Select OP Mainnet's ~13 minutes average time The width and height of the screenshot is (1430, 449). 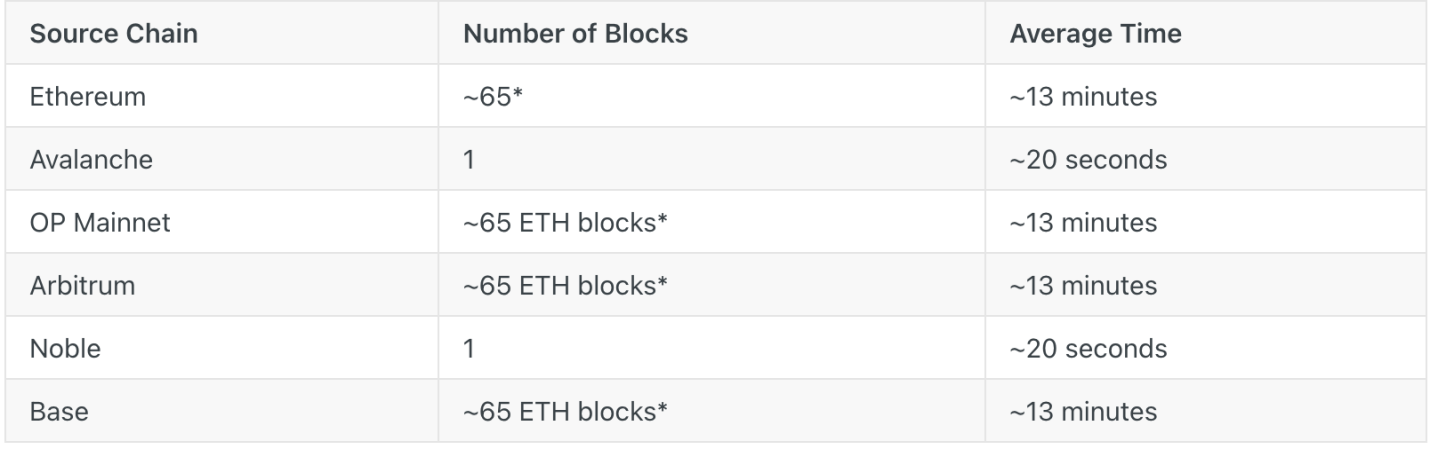pyautogui.click(x=1083, y=223)
